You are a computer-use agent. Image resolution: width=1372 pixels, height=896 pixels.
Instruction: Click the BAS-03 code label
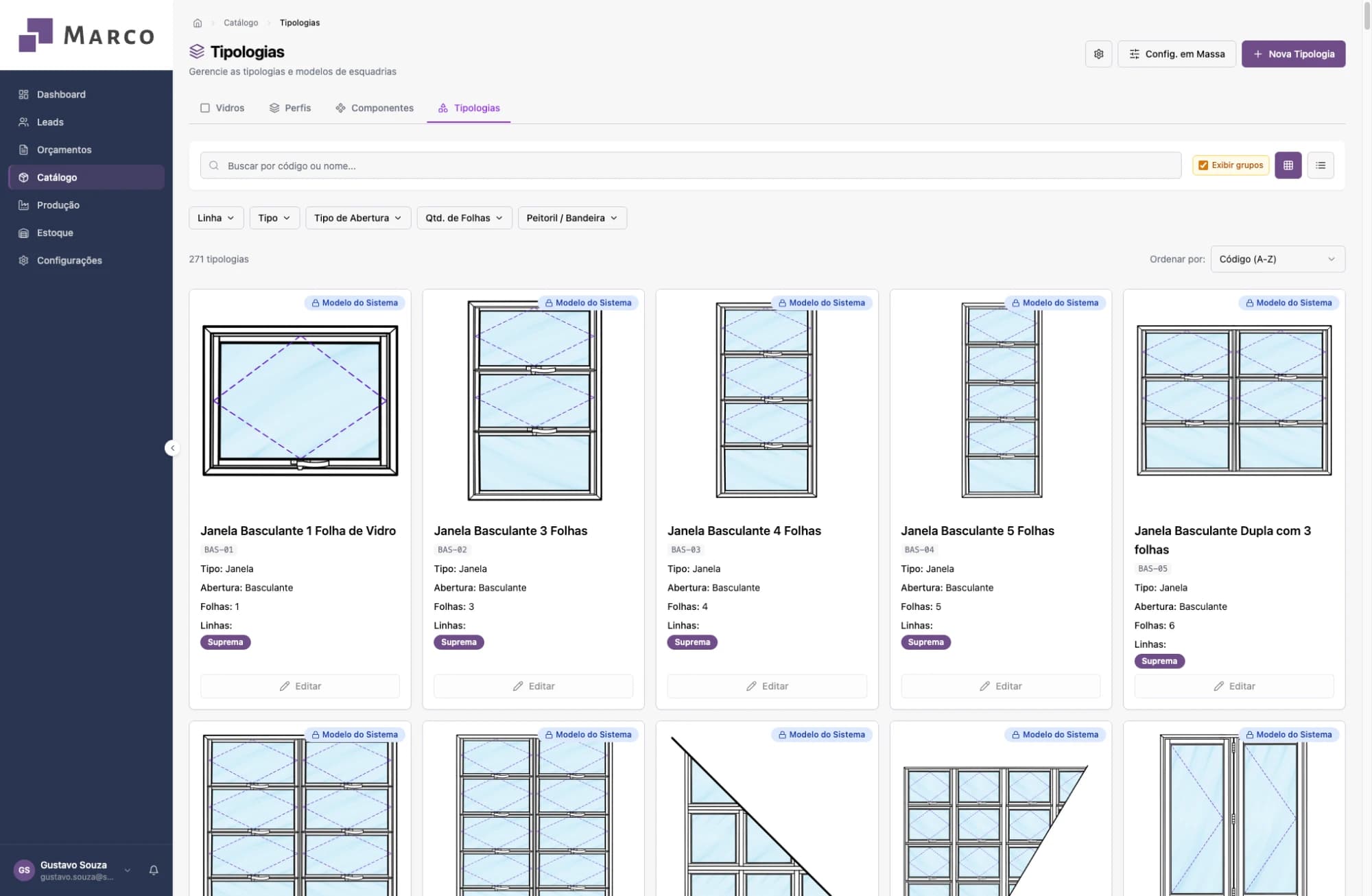click(685, 550)
